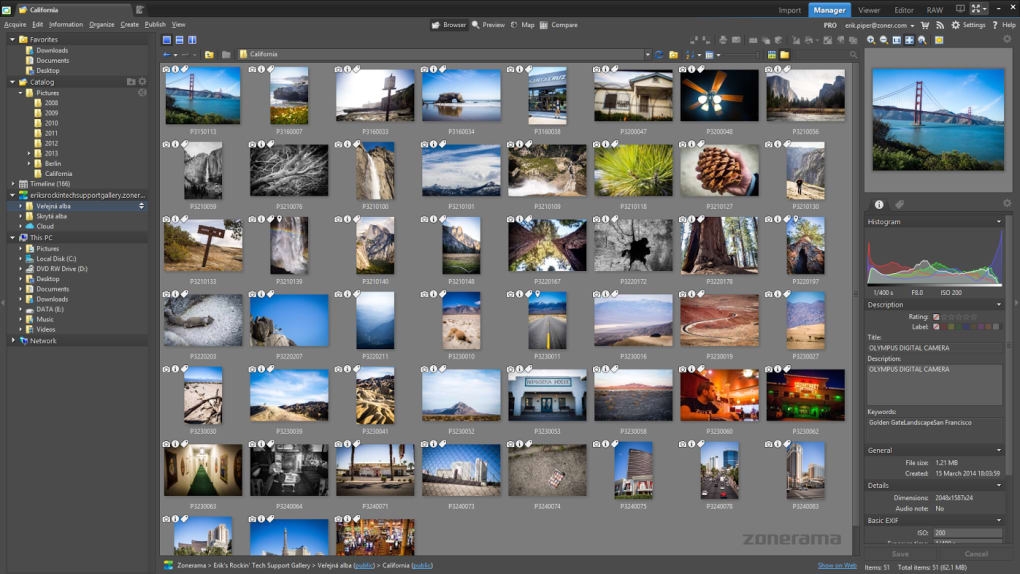Click the Show on Web link

coord(837,566)
